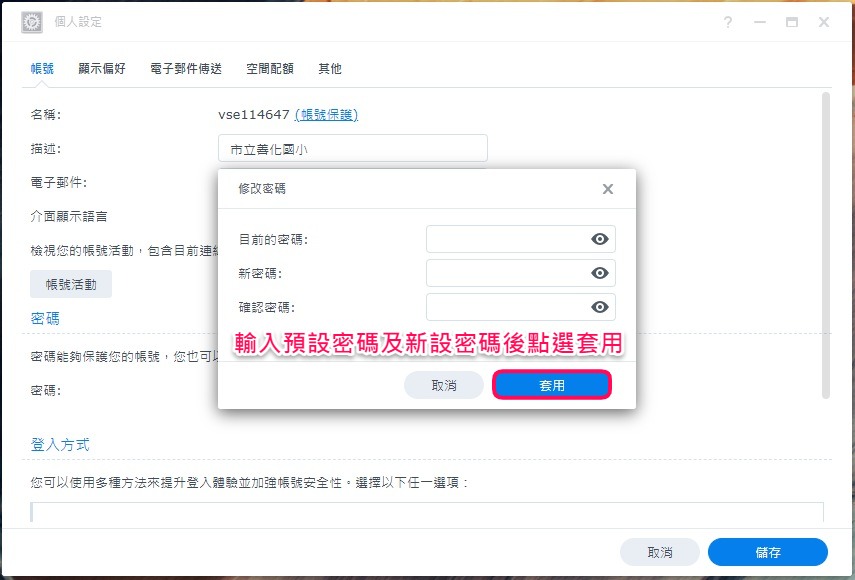This screenshot has width=855, height=580.
Task: Click the Personal Settings gear icon
Action: [32, 22]
